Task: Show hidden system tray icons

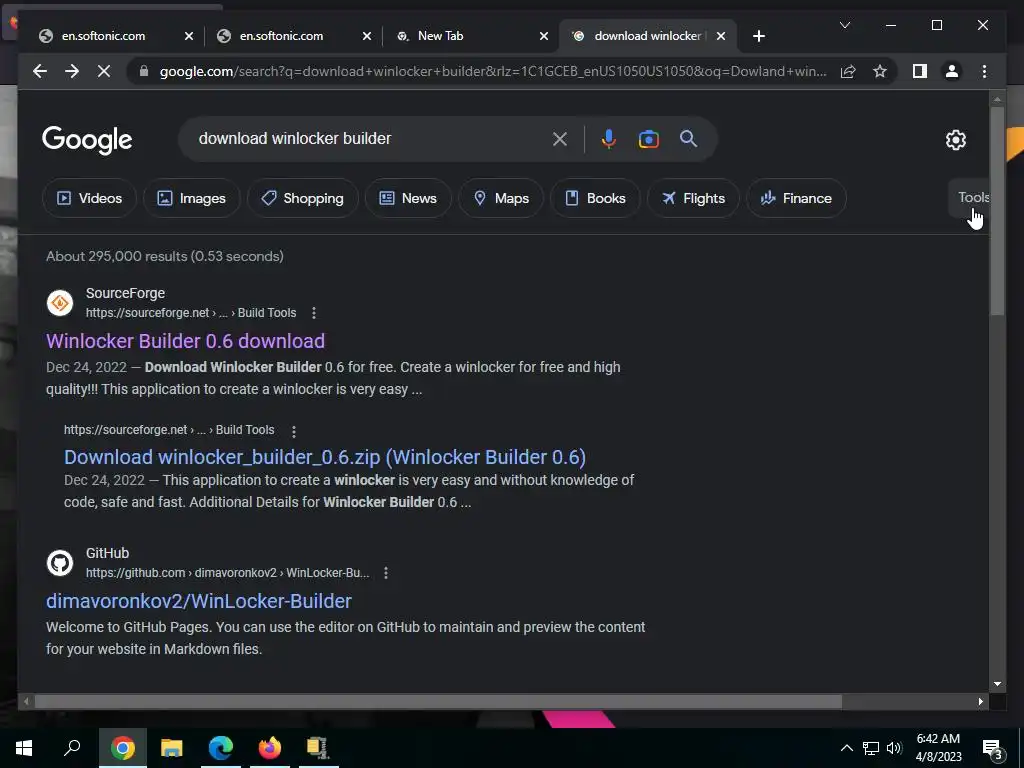Action: [x=846, y=748]
